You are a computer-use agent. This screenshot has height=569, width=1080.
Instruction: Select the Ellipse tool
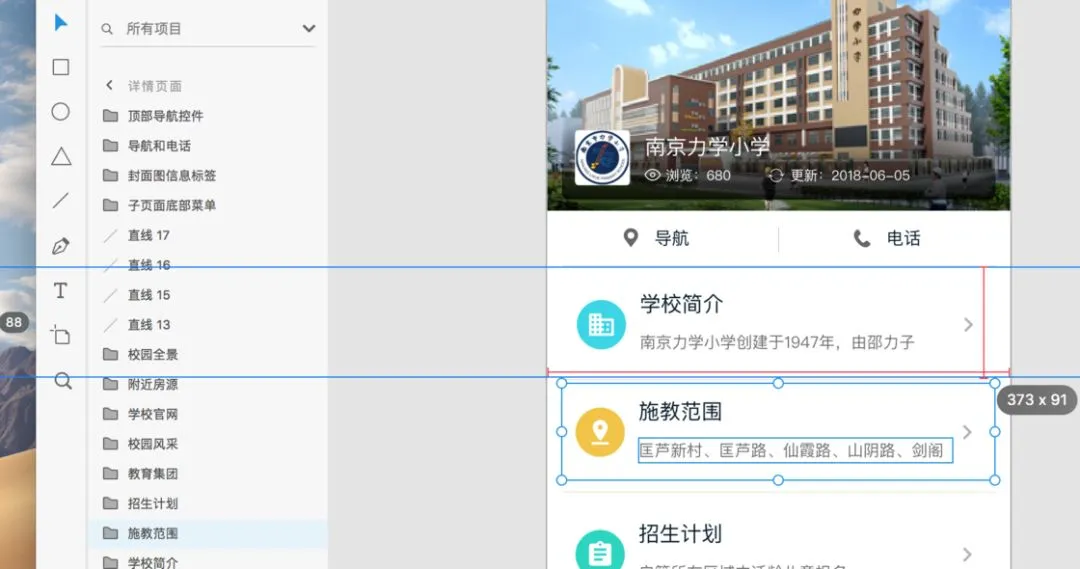61,112
